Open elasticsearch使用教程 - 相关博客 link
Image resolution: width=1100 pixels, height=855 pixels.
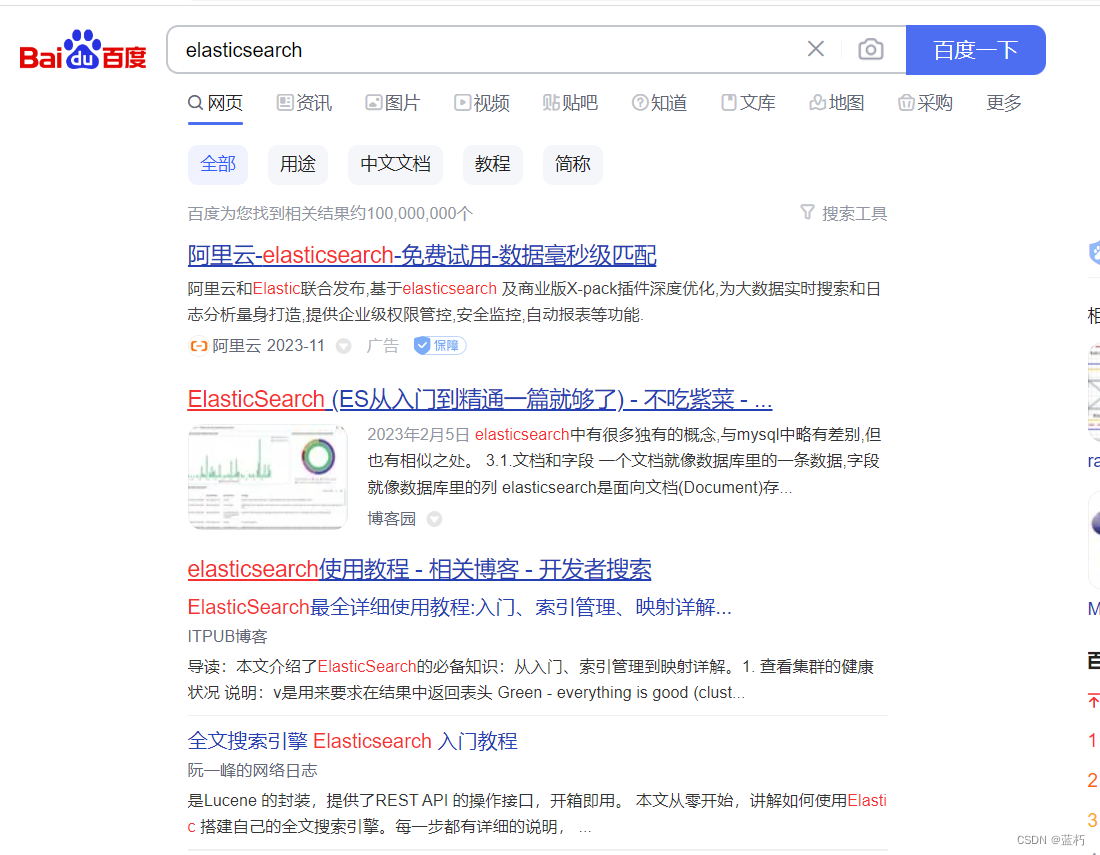click(x=420, y=570)
